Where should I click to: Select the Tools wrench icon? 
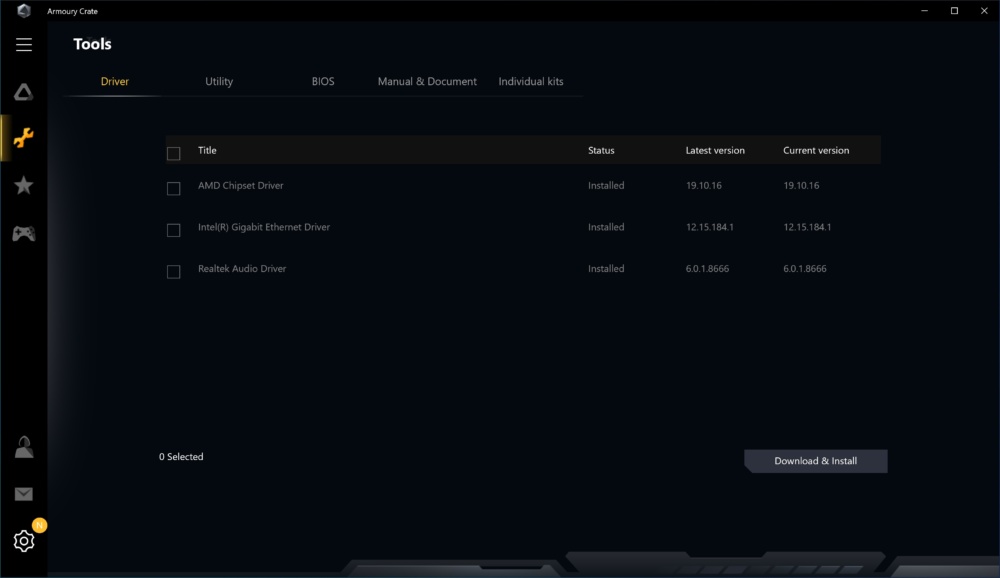(24, 138)
